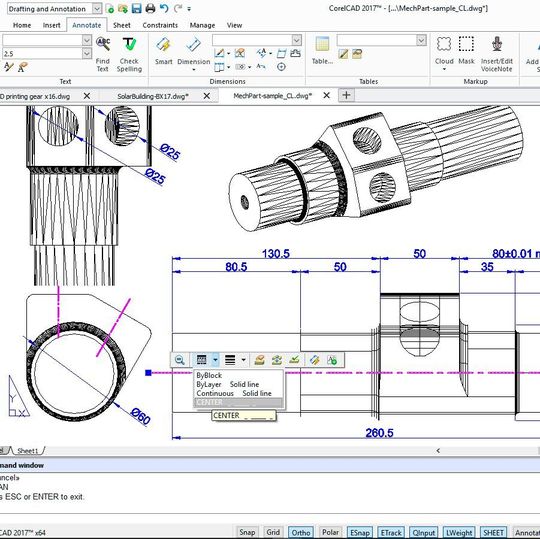Toggle QInput in status bar
The height and width of the screenshot is (539, 540).
(x=424, y=532)
